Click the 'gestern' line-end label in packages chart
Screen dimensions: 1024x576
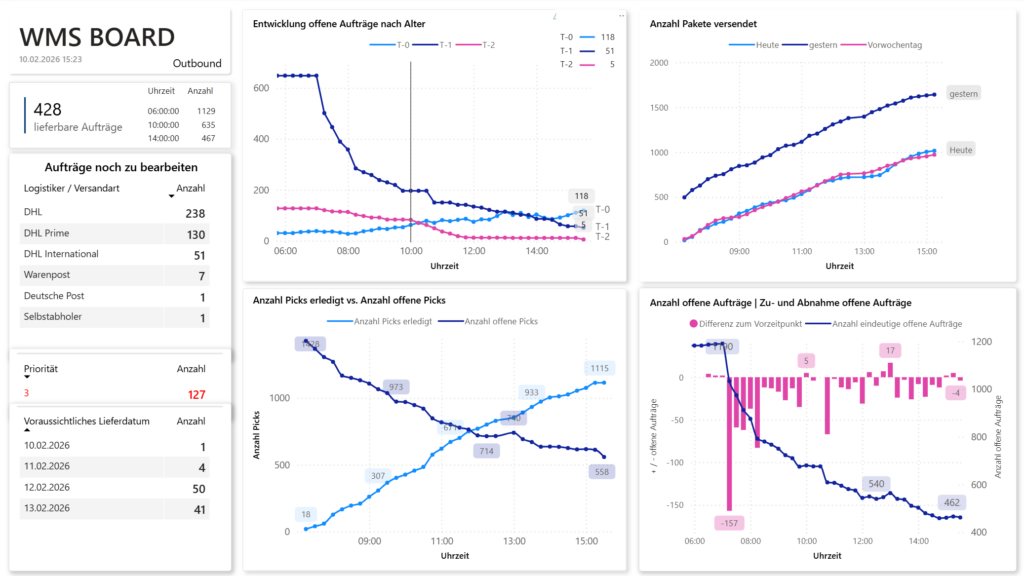pyautogui.click(x=962, y=93)
